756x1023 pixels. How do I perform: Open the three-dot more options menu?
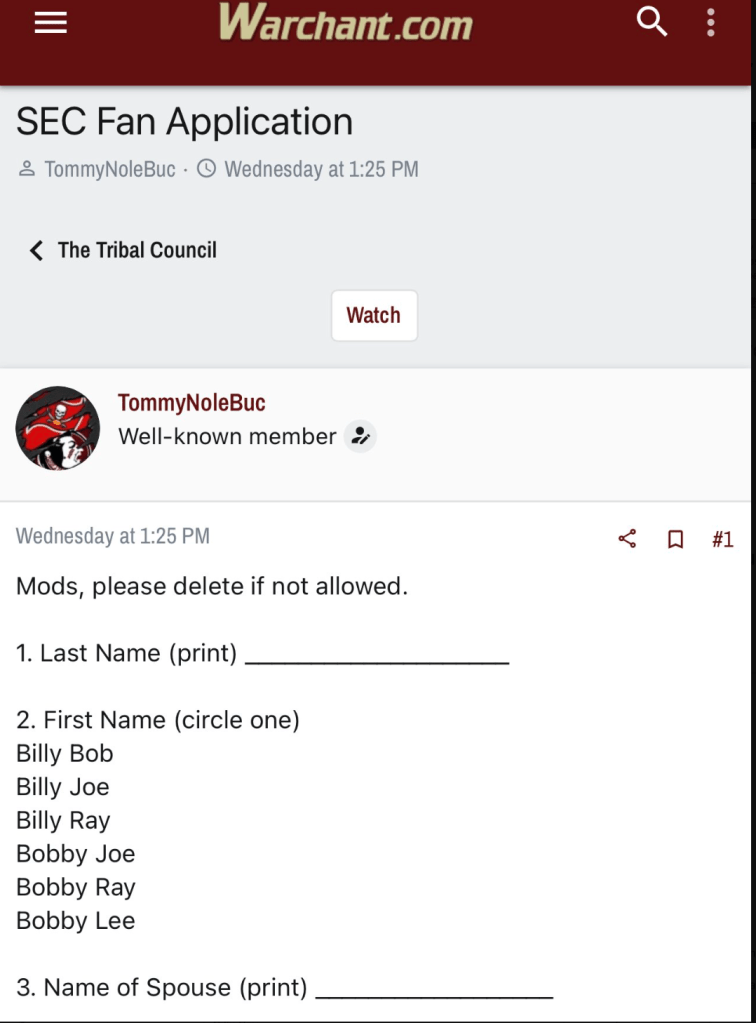pos(711,22)
